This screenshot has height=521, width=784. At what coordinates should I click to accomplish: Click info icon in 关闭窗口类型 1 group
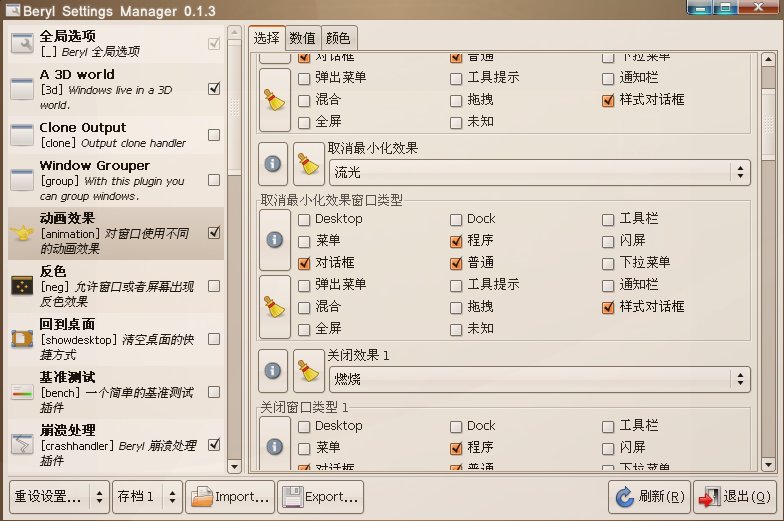(x=274, y=446)
